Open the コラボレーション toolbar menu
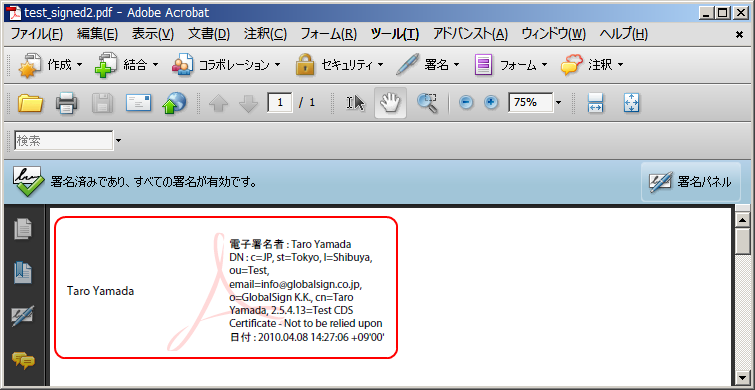Screen dimensions: 755x390 [226, 65]
